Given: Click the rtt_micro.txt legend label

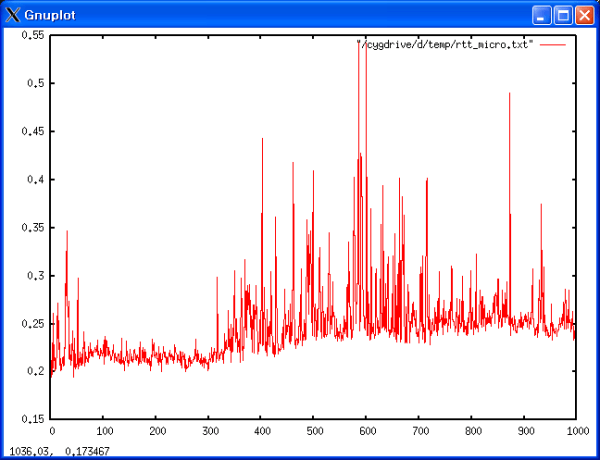Looking at the screenshot, I should (446, 45).
